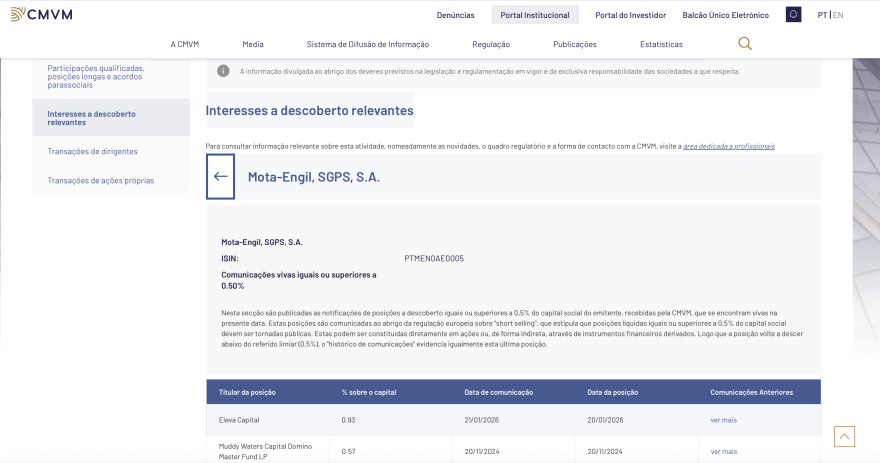Open the CMVM logo homepage
This screenshot has width=880, height=463.
(x=42, y=15)
